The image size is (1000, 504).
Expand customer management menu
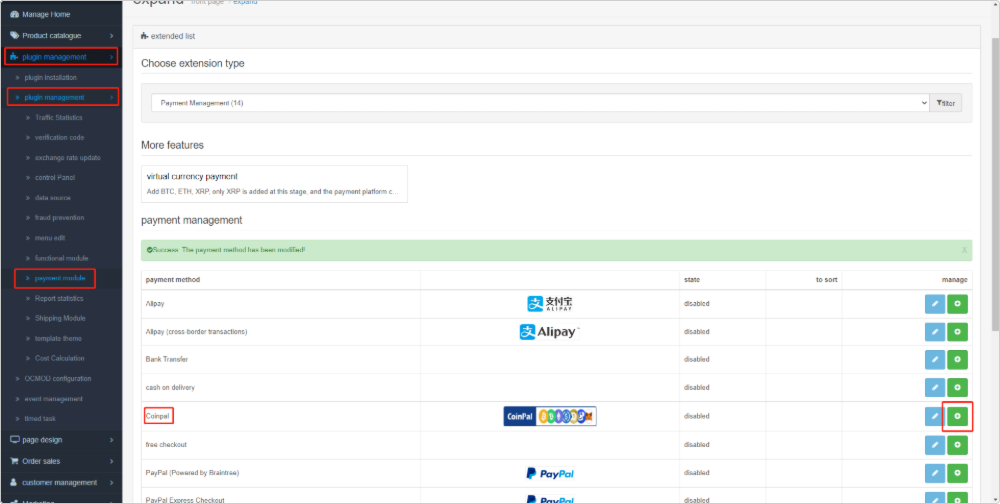(x=61, y=482)
